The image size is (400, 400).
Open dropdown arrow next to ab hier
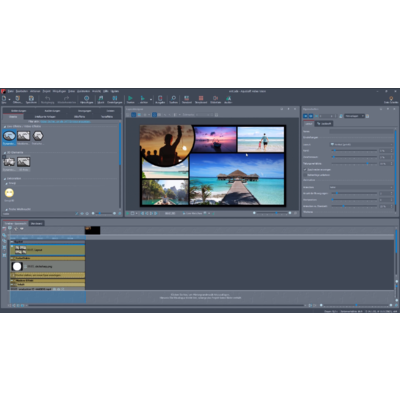point(151,99)
